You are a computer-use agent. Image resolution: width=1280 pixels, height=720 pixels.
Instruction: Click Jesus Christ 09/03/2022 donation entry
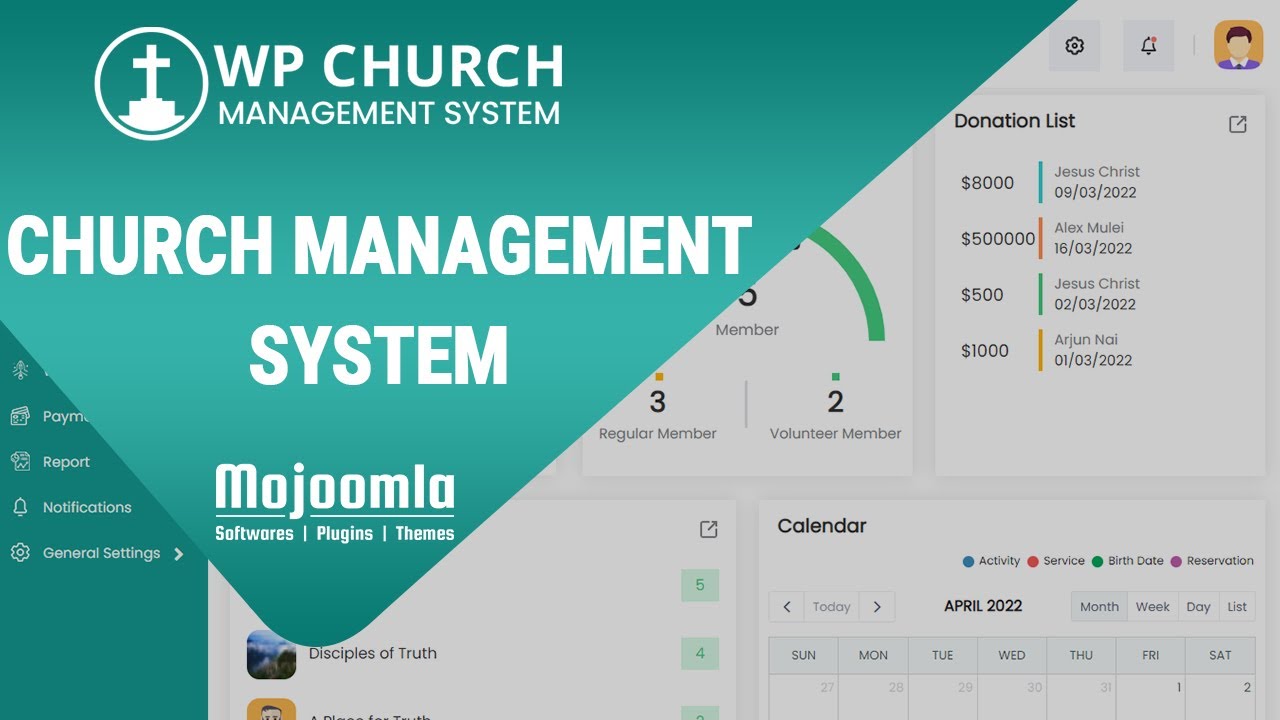tap(1097, 182)
